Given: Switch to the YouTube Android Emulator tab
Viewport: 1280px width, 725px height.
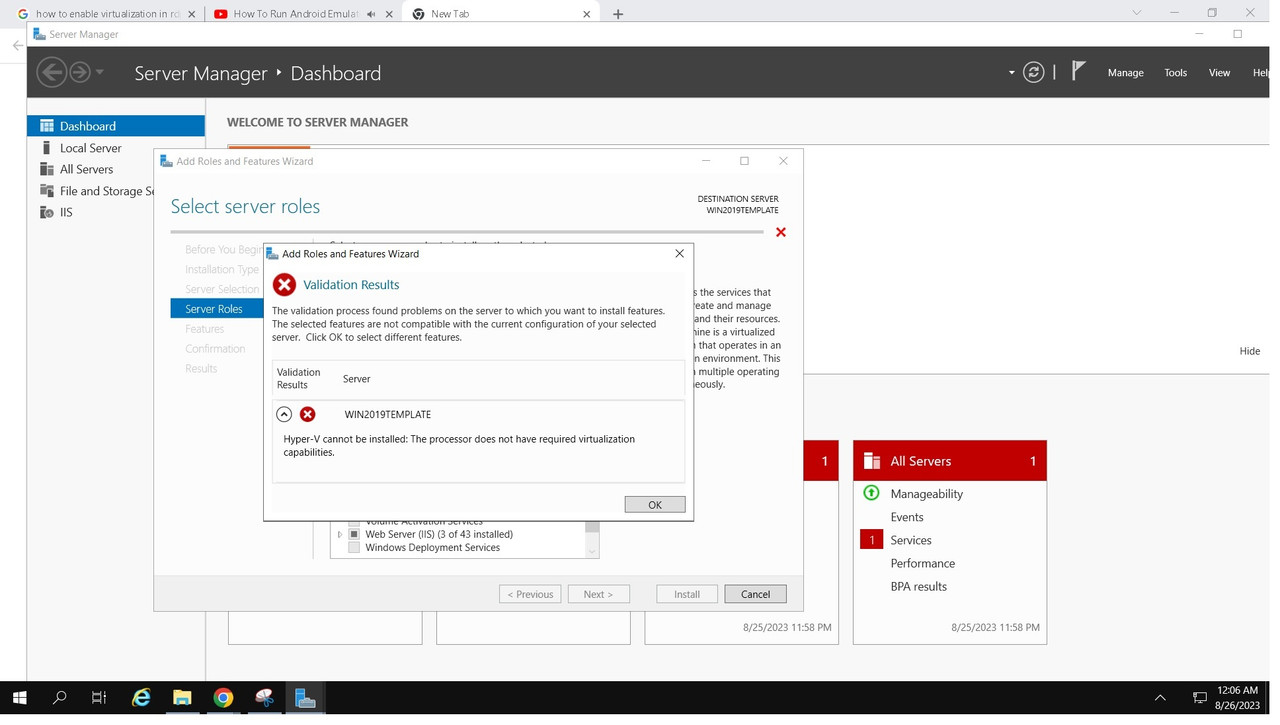Looking at the screenshot, I should (x=302, y=14).
